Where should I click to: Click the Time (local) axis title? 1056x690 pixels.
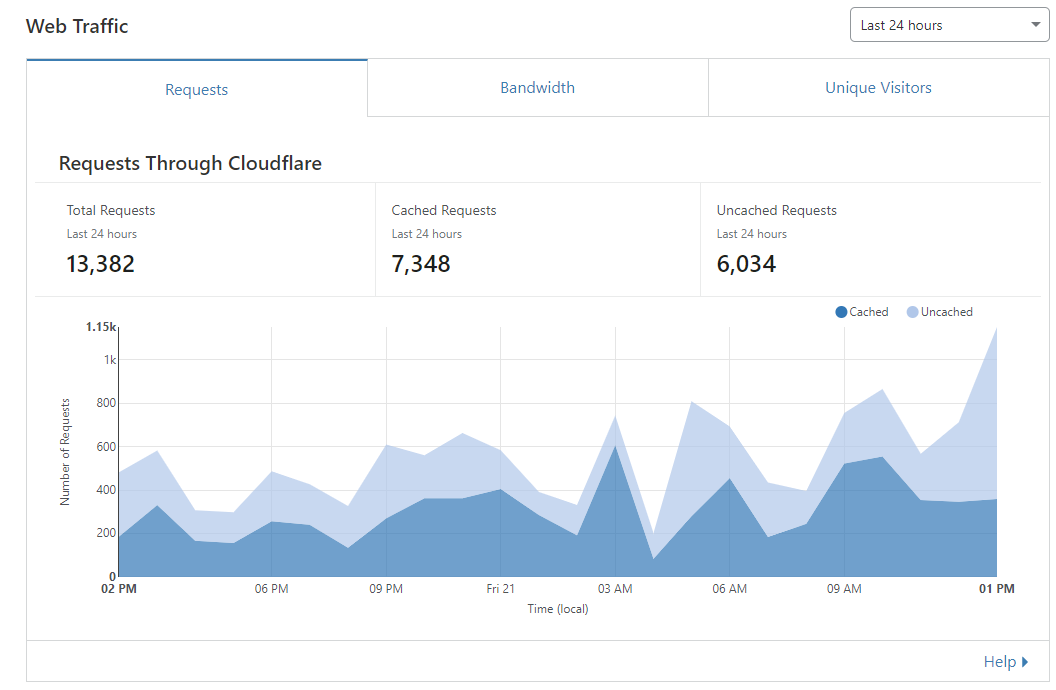(558, 609)
